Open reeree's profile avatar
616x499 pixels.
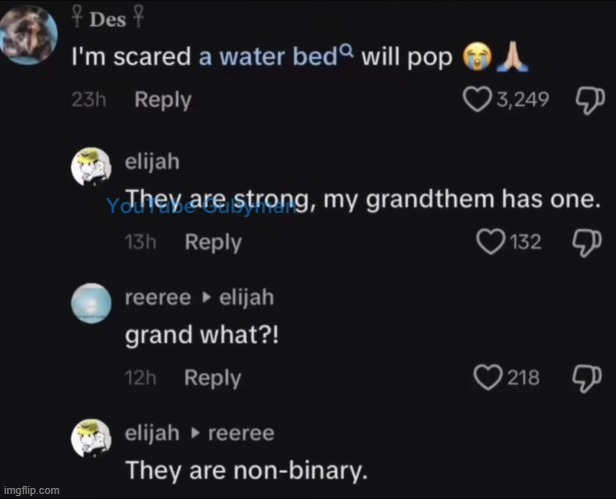pyautogui.click(x=90, y=304)
